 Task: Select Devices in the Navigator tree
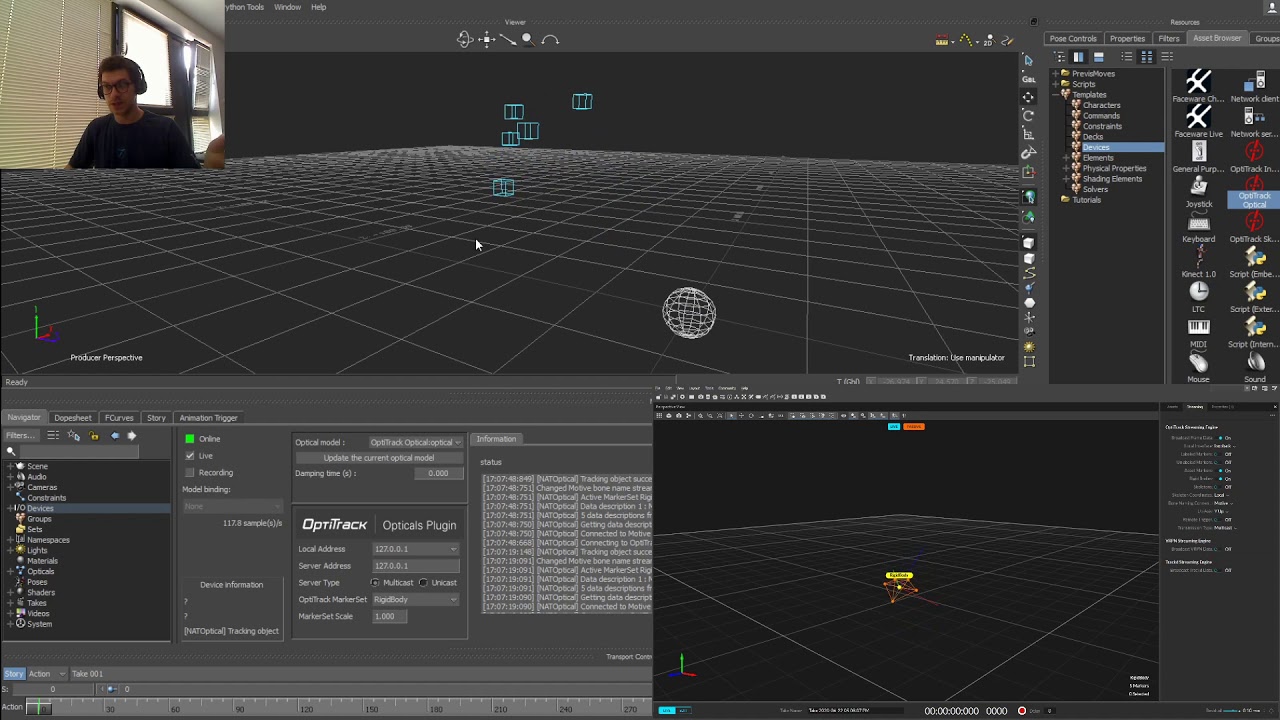pos(40,508)
